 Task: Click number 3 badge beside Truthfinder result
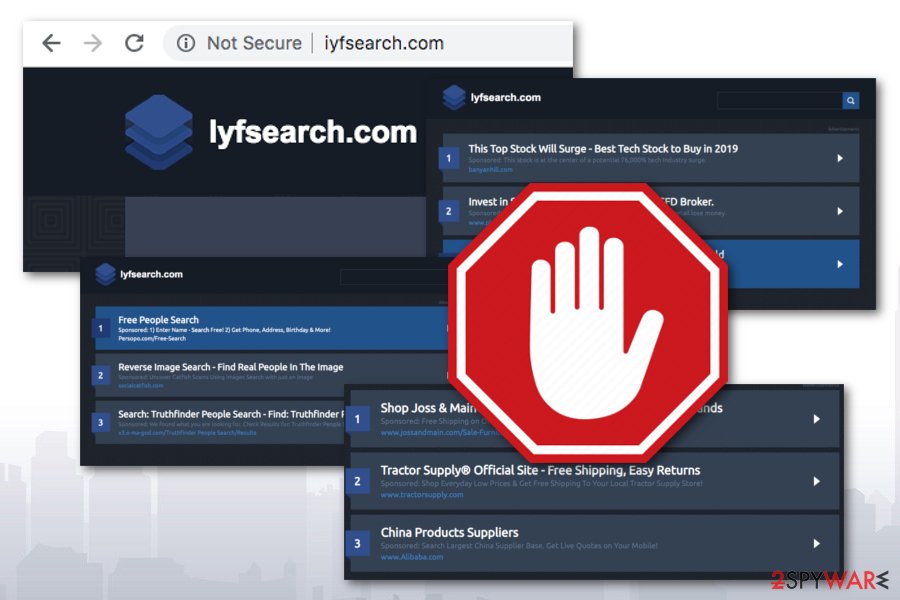[x=100, y=423]
